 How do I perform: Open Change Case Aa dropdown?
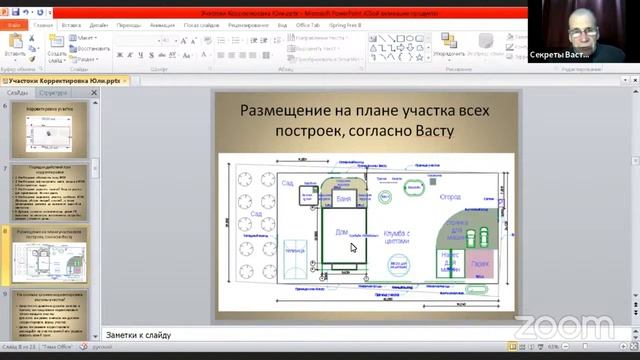pyautogui.click(x=187, y=55)
